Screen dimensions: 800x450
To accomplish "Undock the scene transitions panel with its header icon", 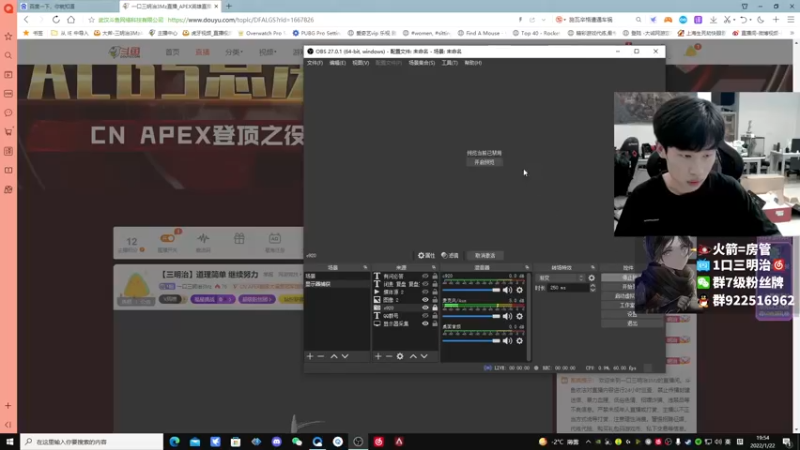I will [x=593, y=267].
